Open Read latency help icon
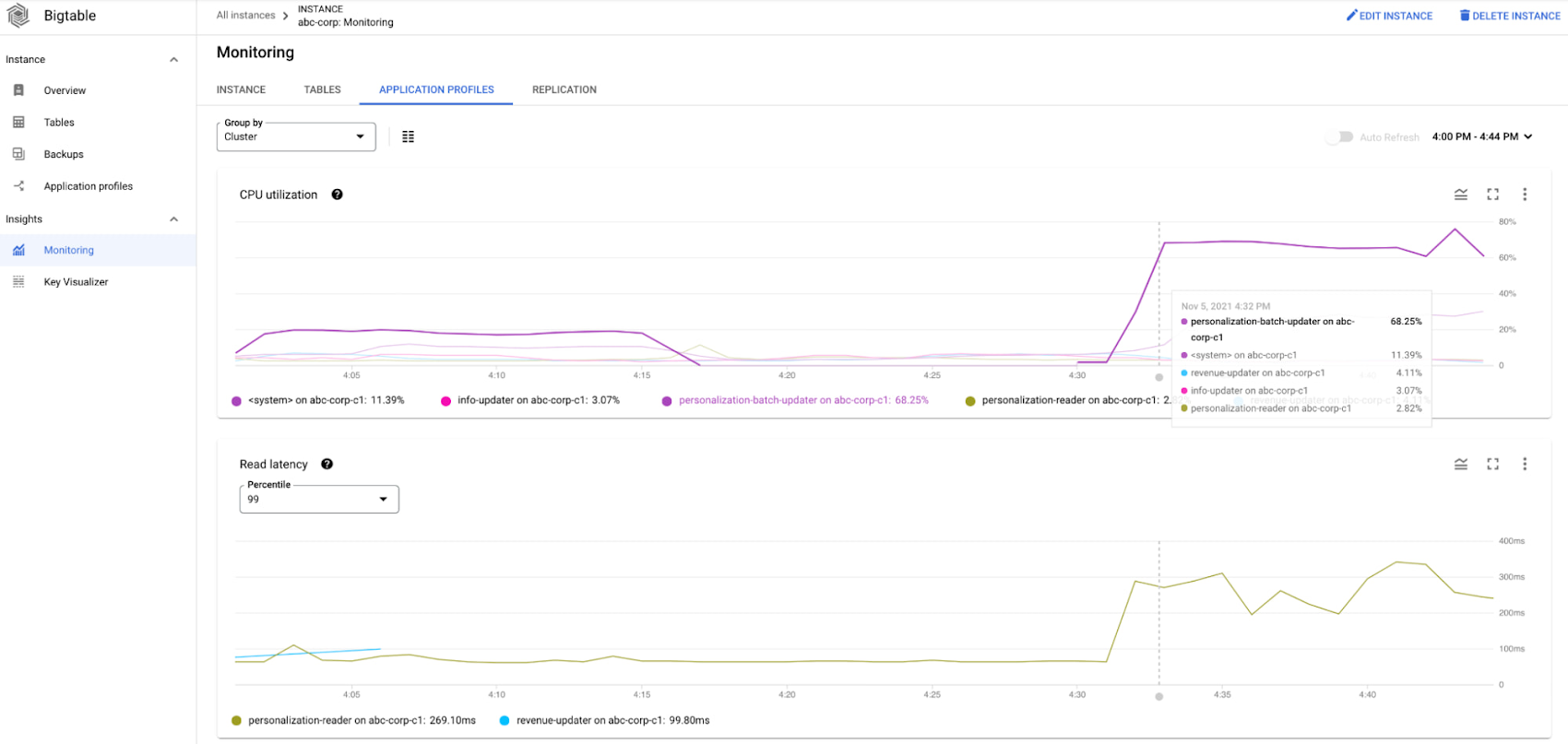The image size is (1568, 744). (x=327, y=464)
